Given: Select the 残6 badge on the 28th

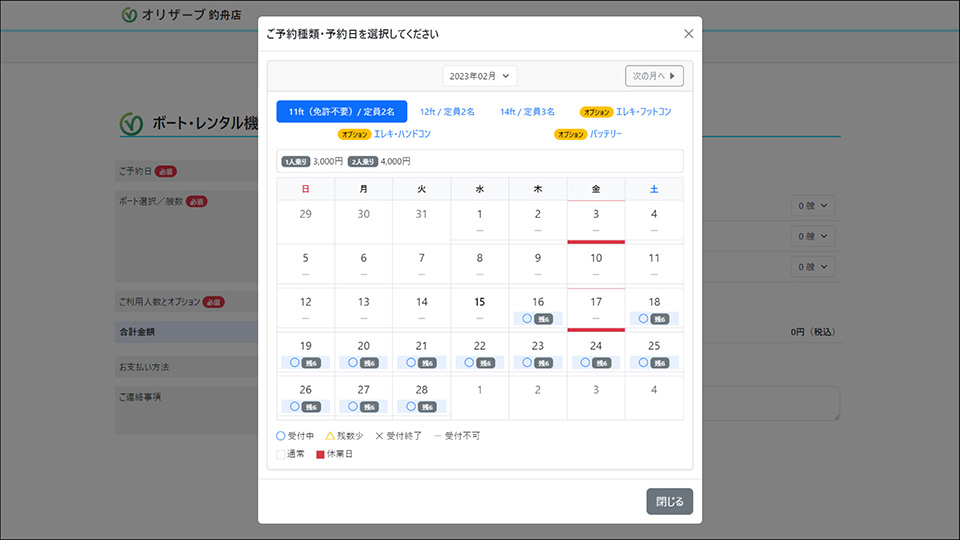Looking at the screenshot, I should [x=428, y=407].
